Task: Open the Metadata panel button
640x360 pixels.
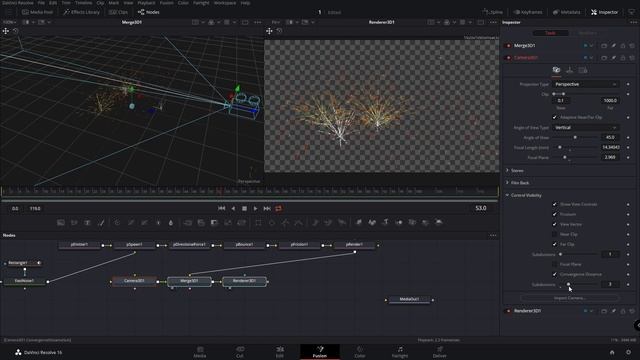Action: [x=566, y=12]
